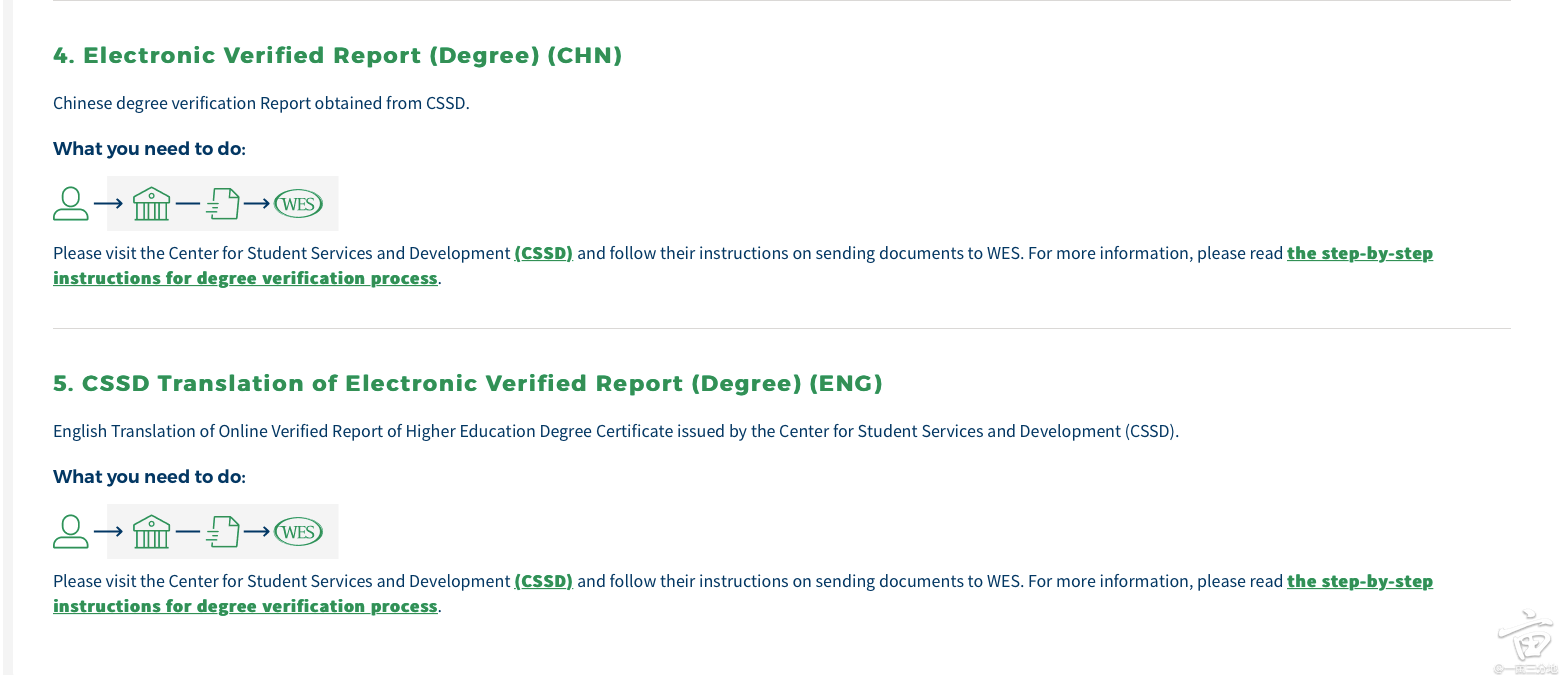This screenshot has width=1560, height=675.
Task: Click the "English Translation of Online Verified Report" description
Action: (616, 431)
